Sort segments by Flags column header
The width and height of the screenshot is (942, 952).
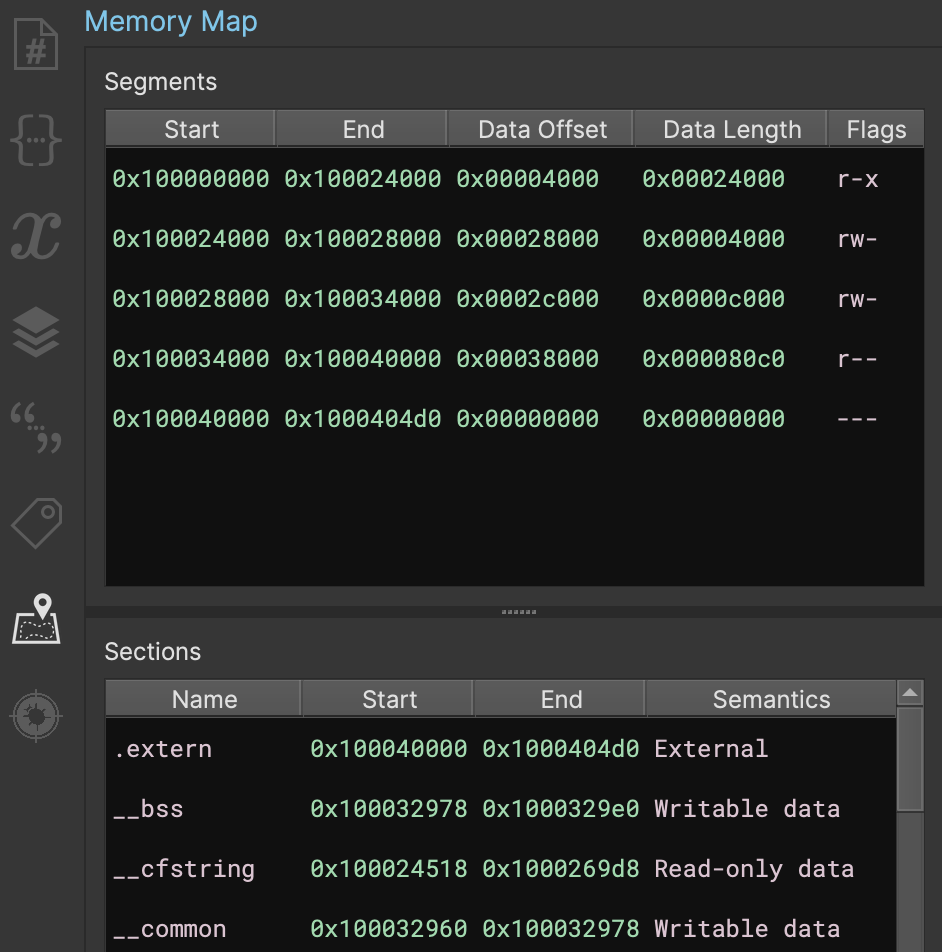click(876, 129)
